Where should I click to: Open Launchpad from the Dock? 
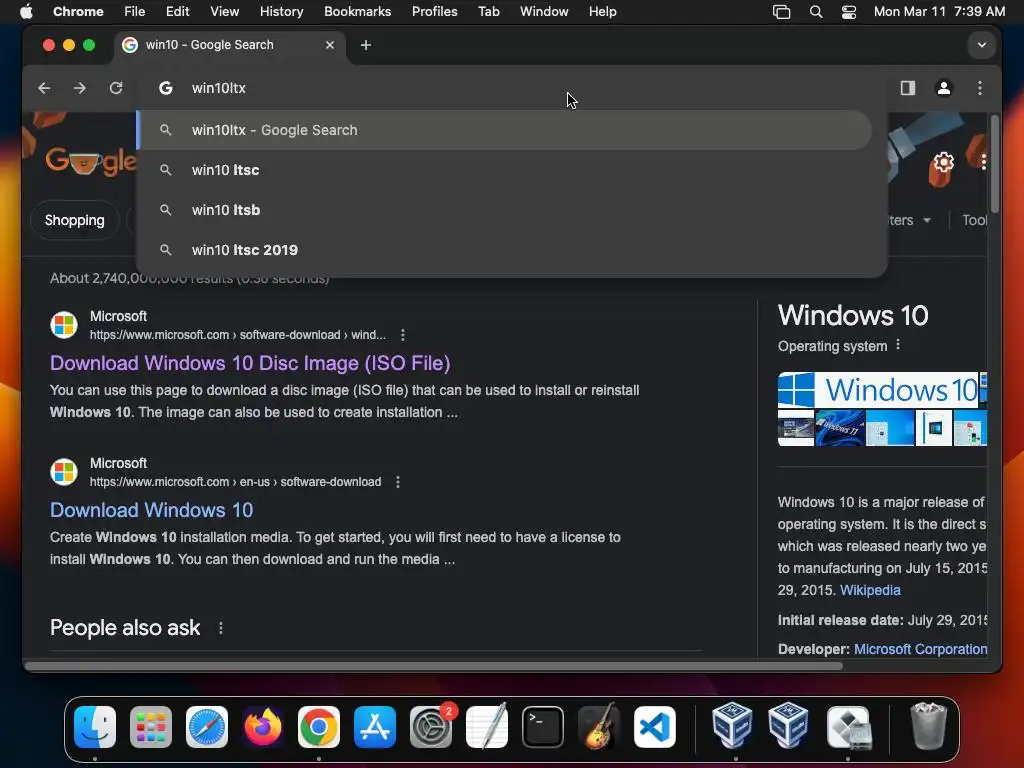pos(151,727)
